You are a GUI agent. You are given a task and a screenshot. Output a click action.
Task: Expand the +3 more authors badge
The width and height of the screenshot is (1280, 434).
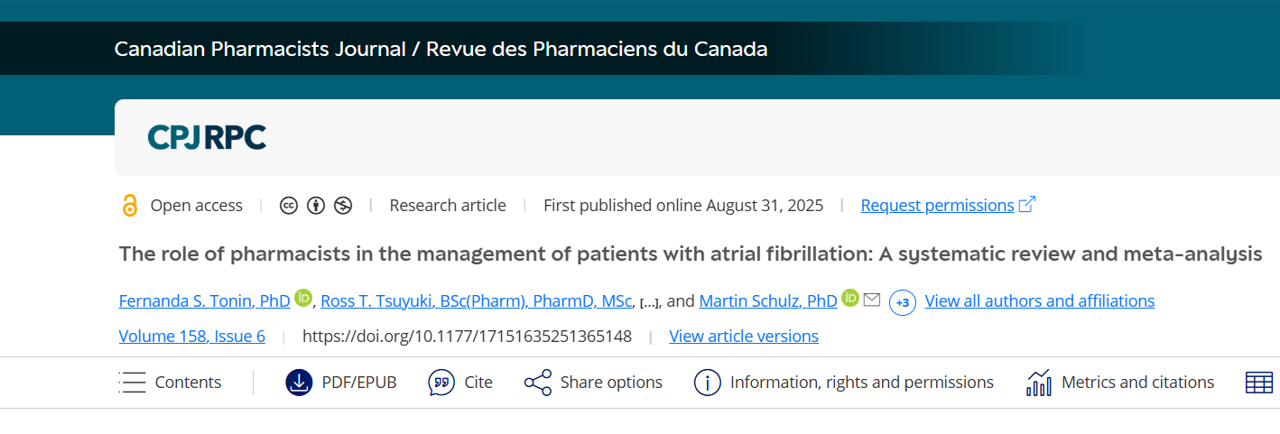point(902,302)
